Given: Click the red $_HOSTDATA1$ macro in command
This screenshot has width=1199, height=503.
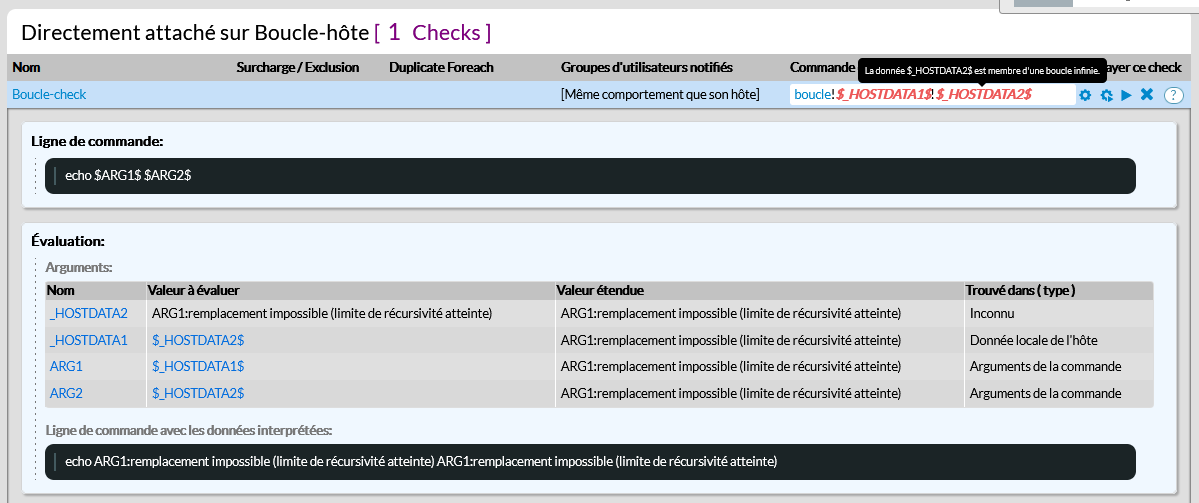Looking at the screenshot, I should pos(881,94).
